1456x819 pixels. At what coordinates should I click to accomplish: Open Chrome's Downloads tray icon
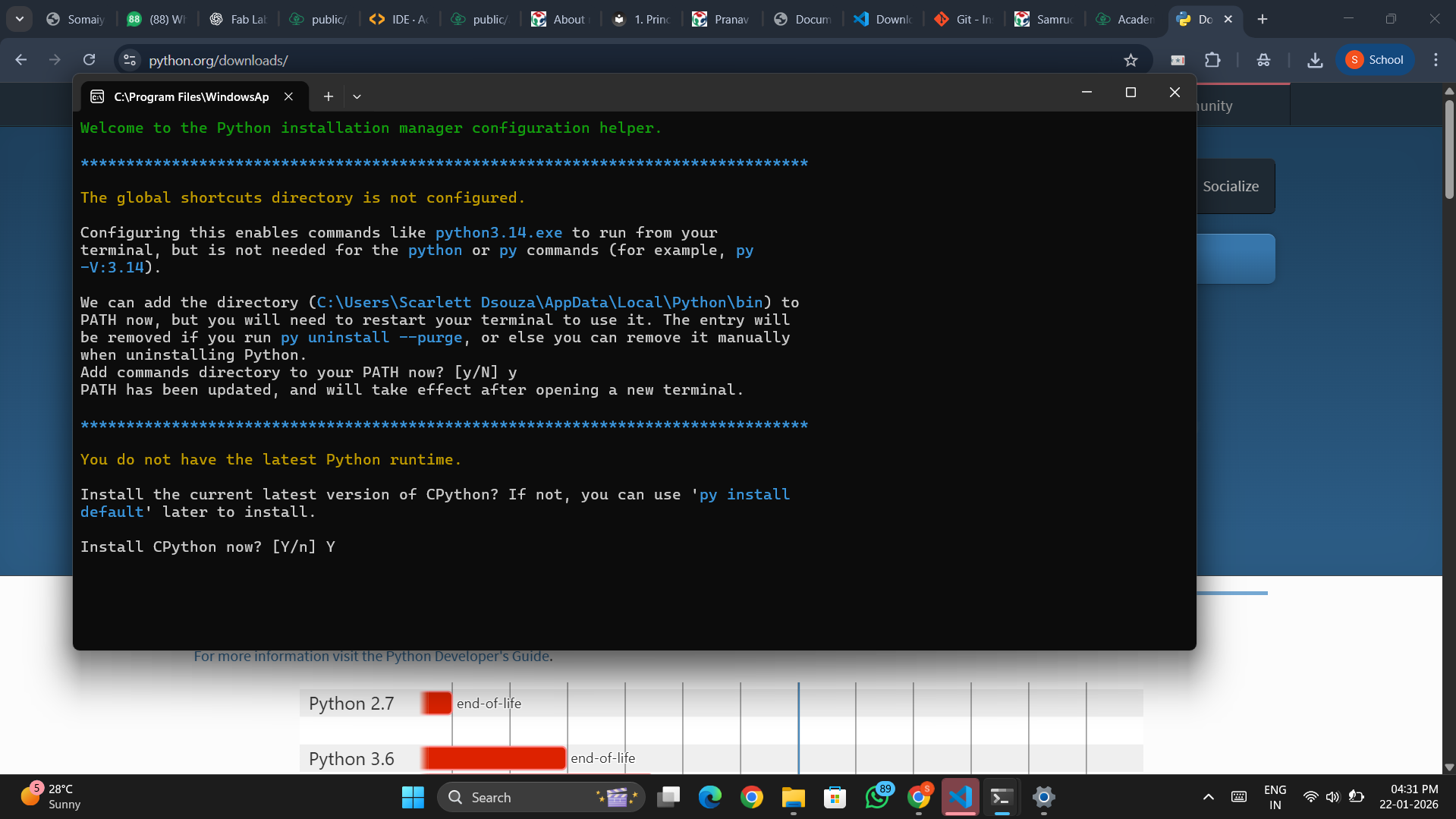tap(1315, 60)
